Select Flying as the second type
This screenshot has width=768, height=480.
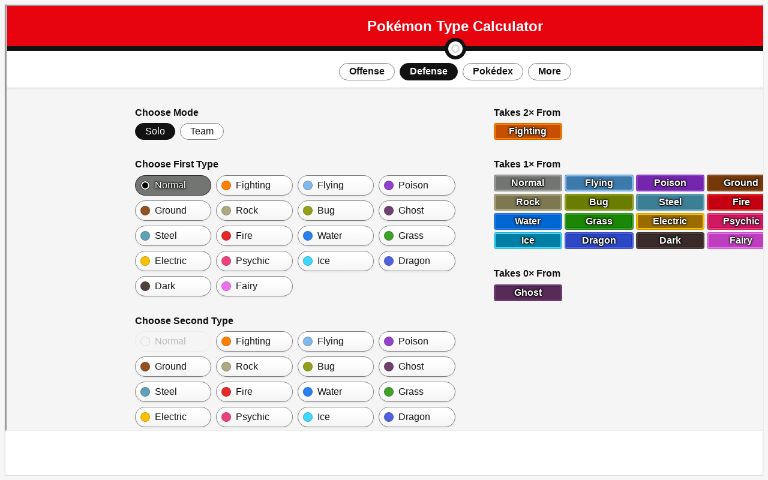click(x=335, y=342)
